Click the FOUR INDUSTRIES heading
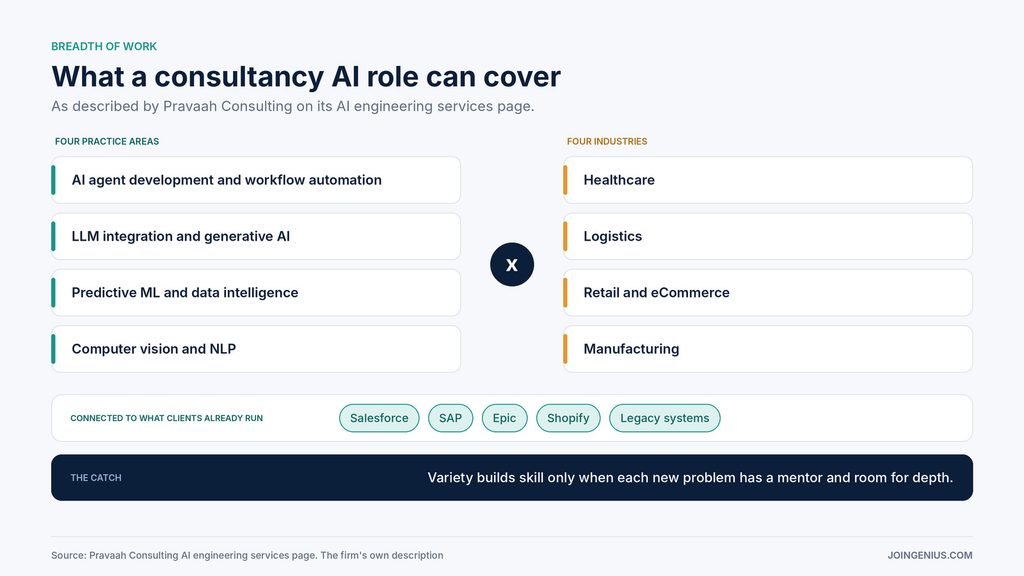1024x576 pixels. click(x=607, y=141)
